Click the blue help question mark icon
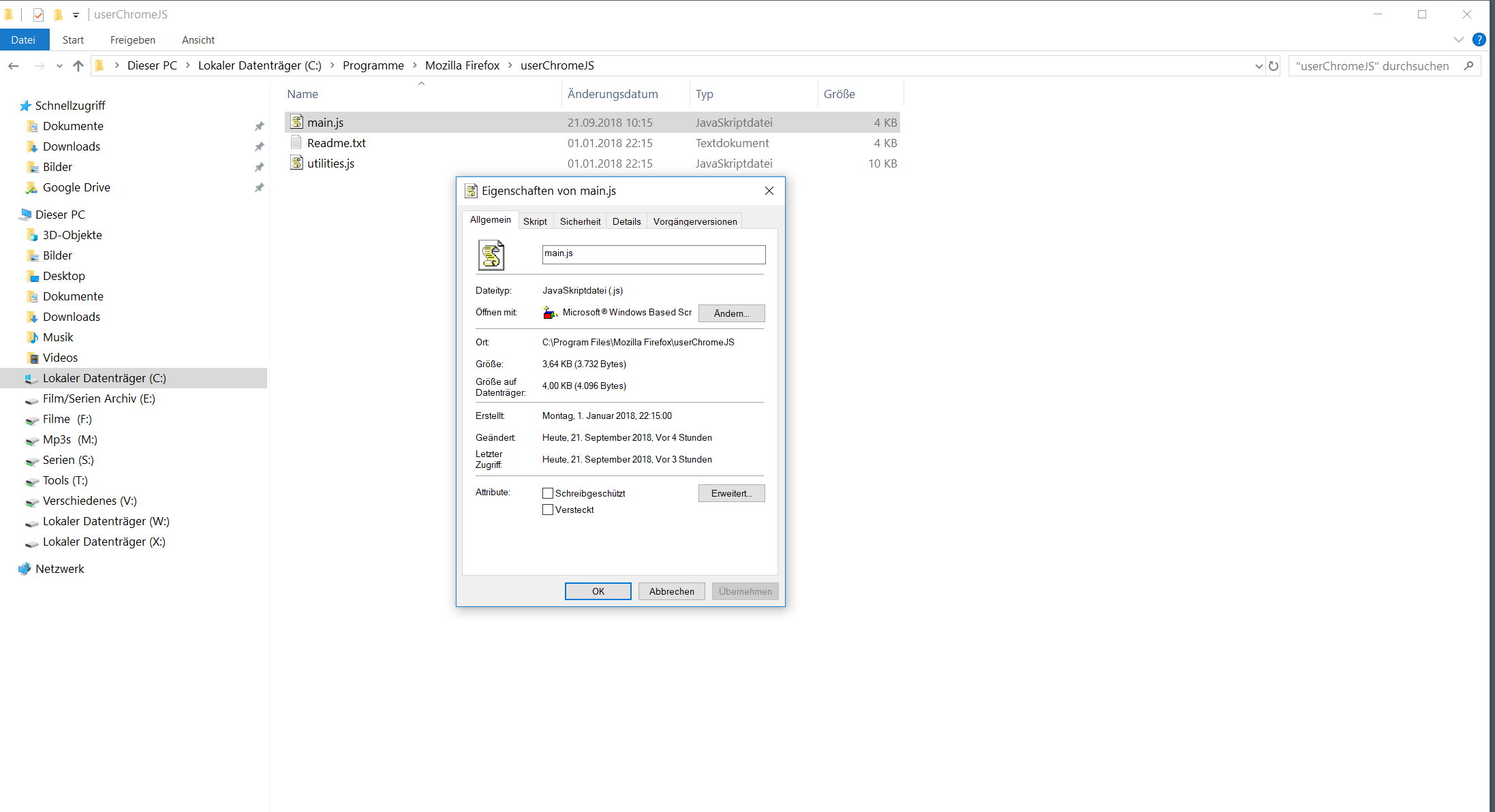The width and height of the screenshot is (1495, 812). pyautogui.click(x=1479, y=40)
